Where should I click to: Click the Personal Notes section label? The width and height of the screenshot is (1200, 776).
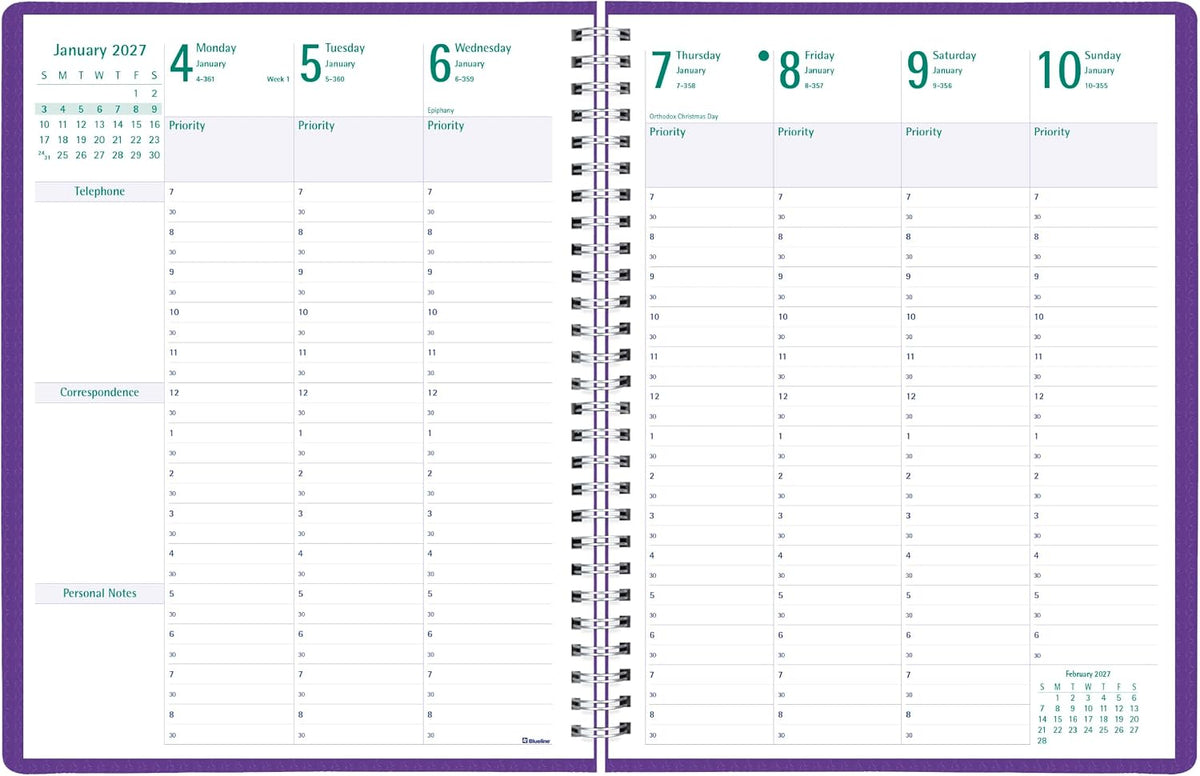tap(99, 593)
